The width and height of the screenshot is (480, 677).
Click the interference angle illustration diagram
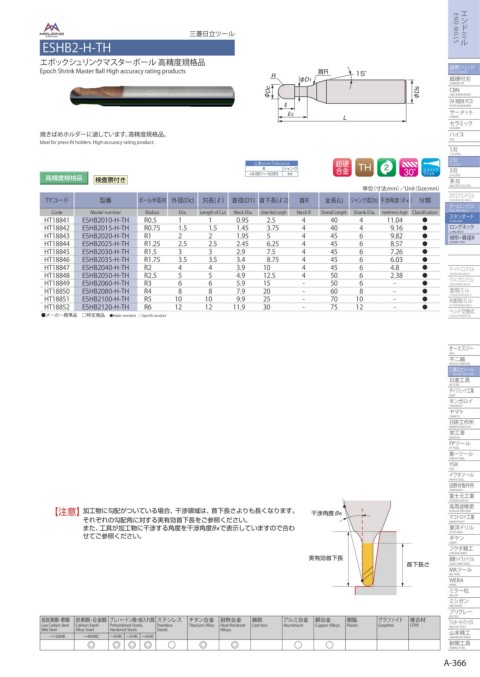tap(370, 547)
